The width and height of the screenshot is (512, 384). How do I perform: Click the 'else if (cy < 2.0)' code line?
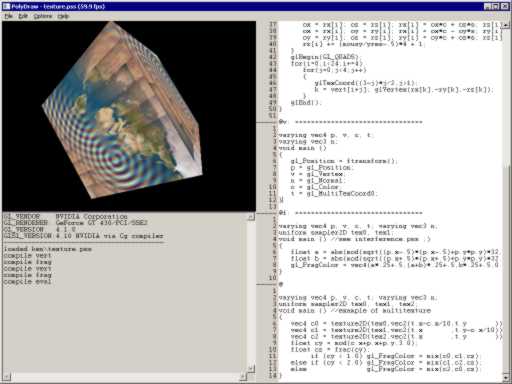click(x=385, y=362)
